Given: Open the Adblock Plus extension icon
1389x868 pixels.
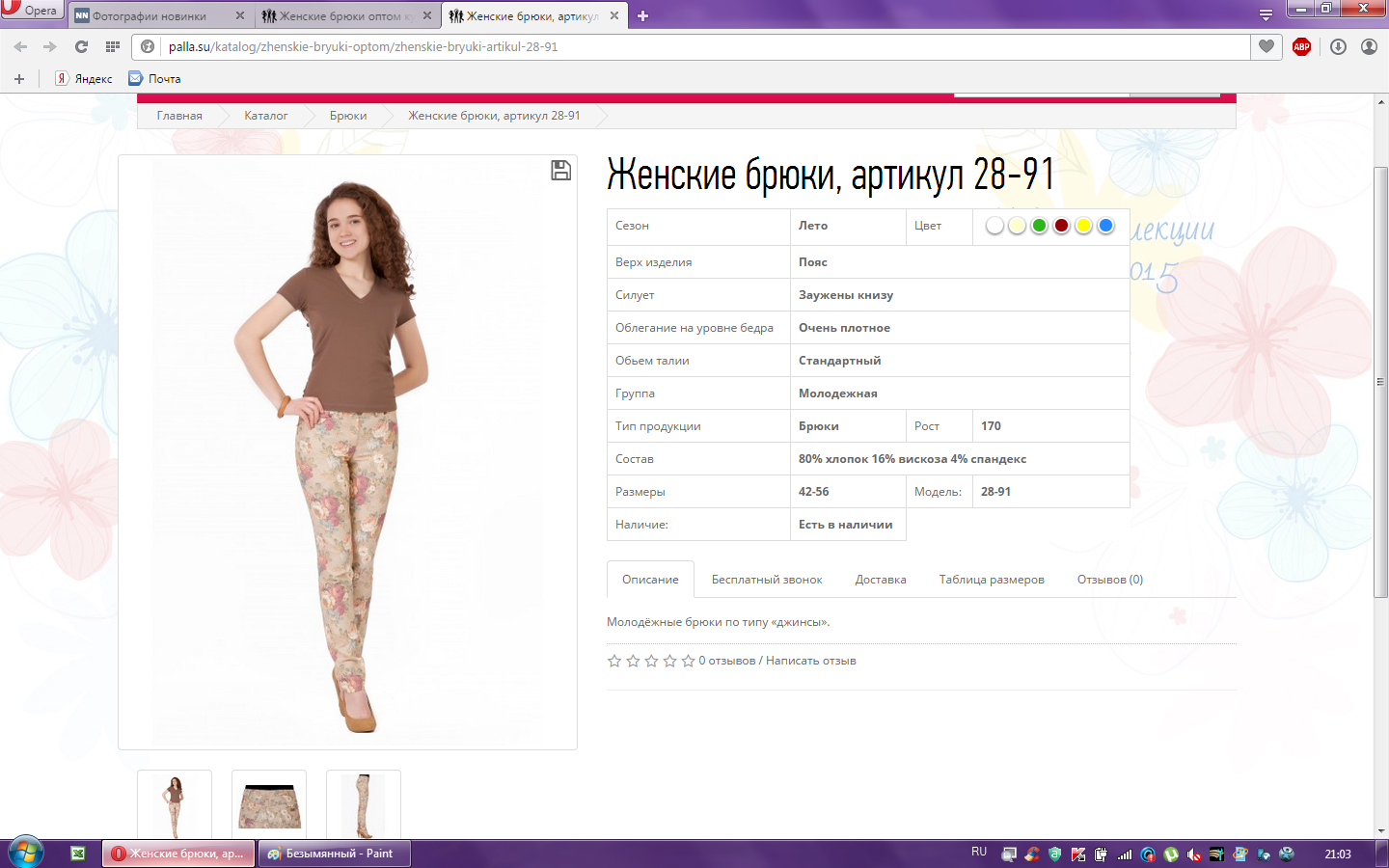Looking at the screenshot, I should click(1301, 46).
